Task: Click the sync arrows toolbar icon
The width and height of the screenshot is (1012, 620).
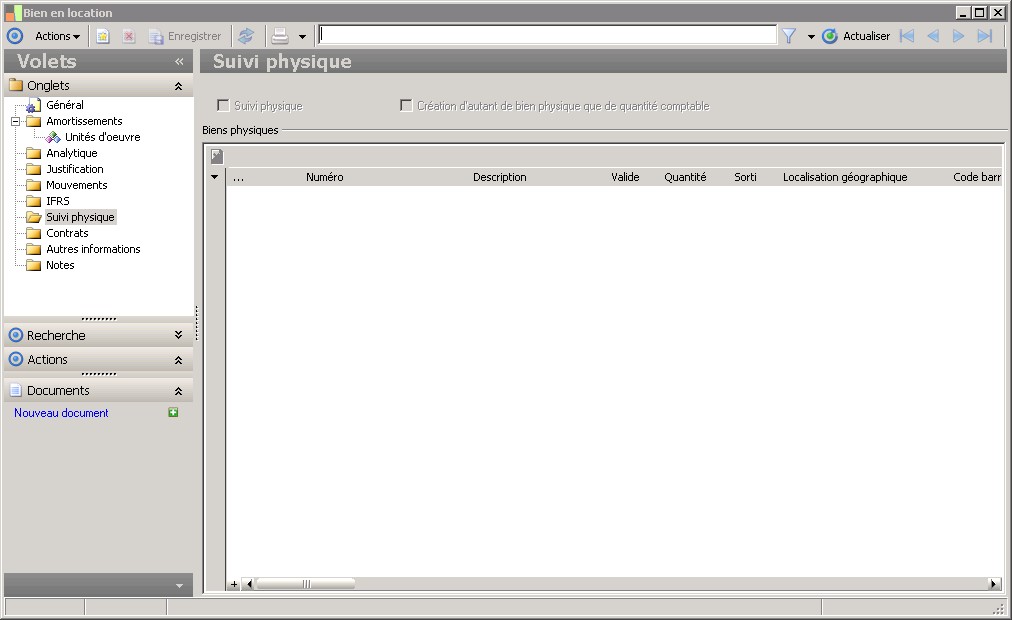Action: [x=246, y=36]
